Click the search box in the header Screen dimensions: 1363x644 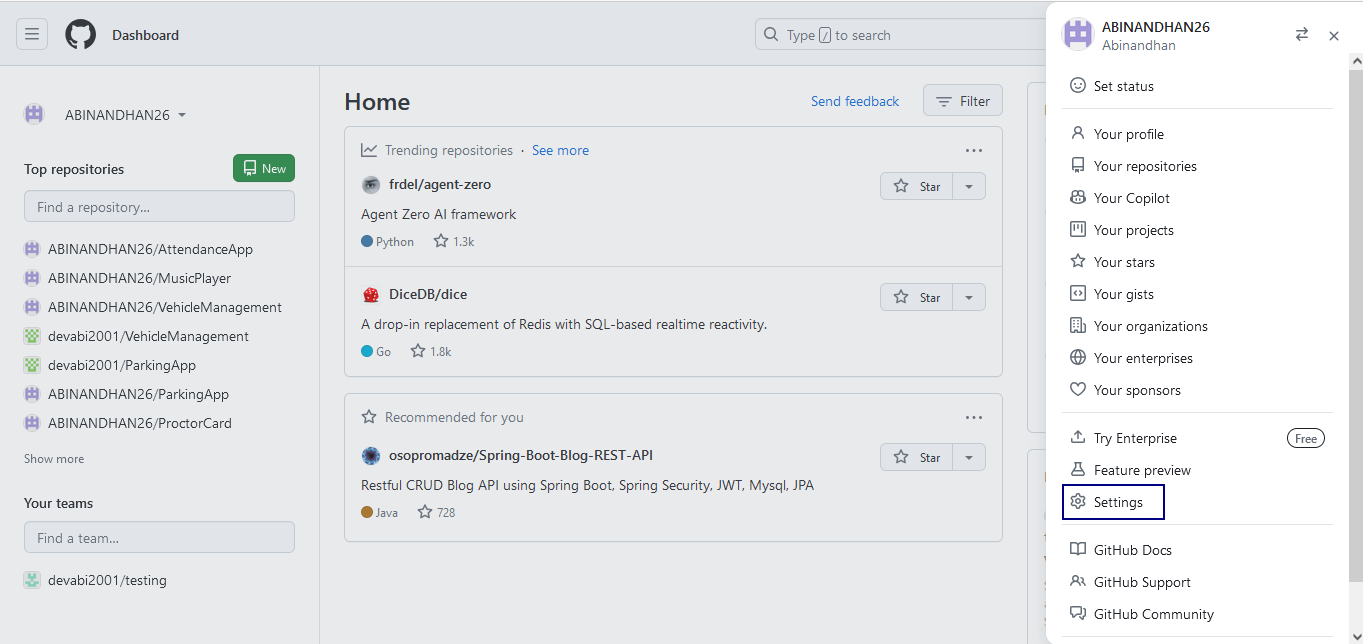pyautogui.click(x=900, y=35)
